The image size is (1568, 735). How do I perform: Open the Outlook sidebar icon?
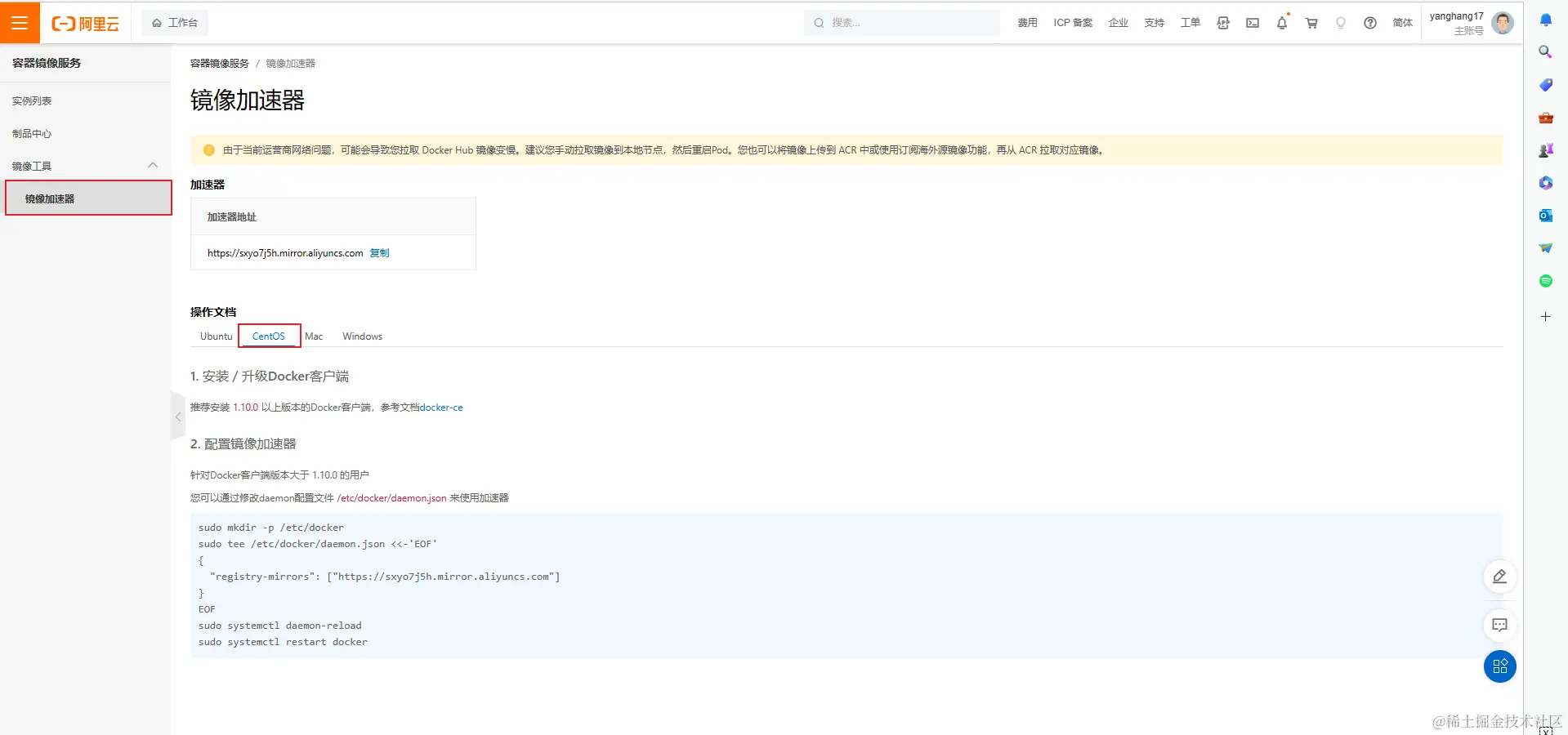pyautogui.click(x=1545, y=216)
